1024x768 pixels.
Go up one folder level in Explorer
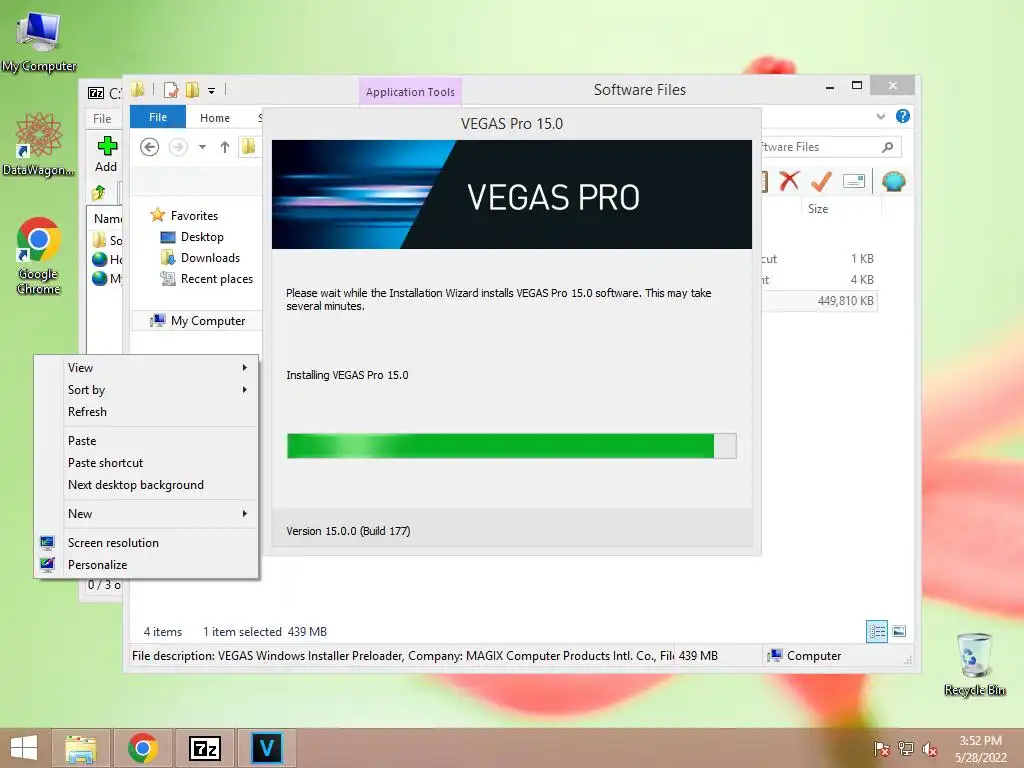click(225, 147)
